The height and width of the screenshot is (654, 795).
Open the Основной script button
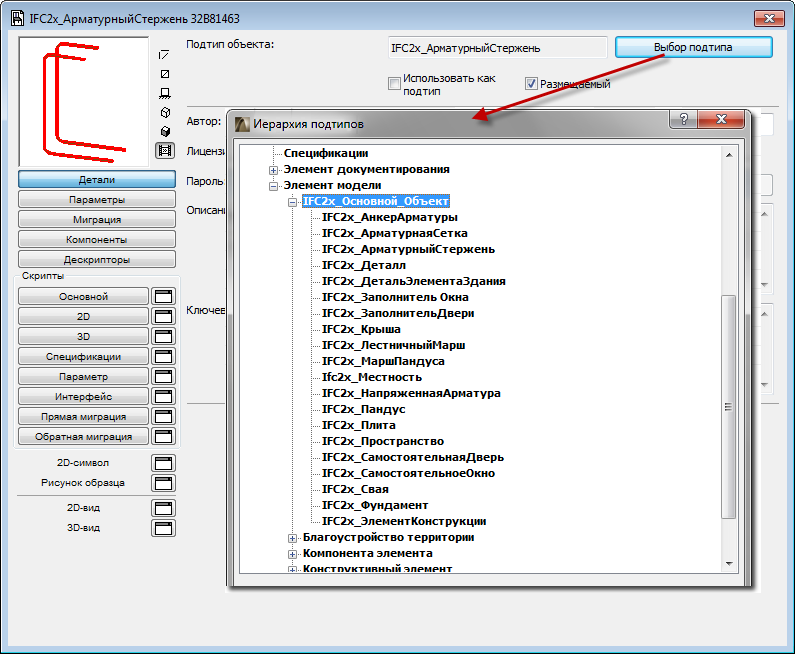coord(84,296)
